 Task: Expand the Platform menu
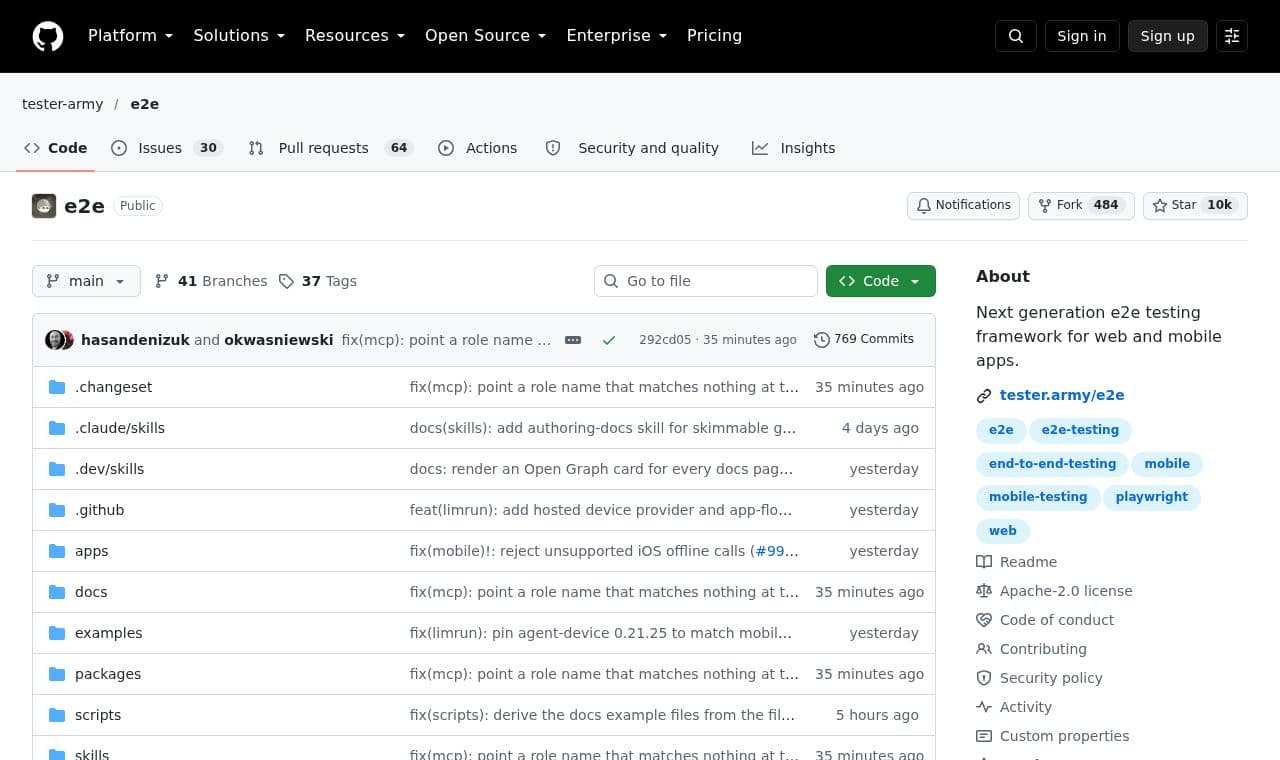pos(131,36)
